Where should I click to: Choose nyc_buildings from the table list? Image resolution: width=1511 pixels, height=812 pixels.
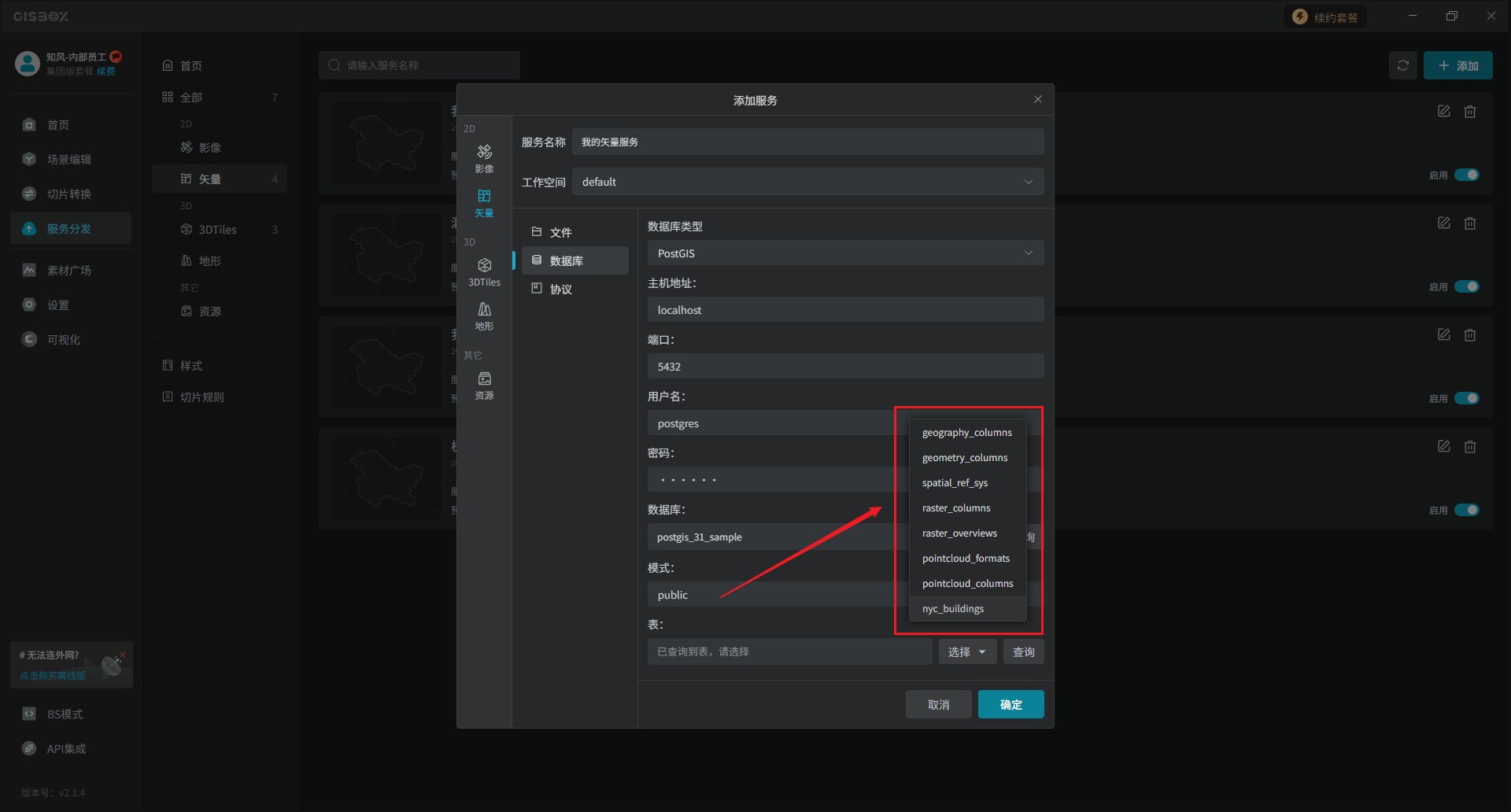tap(953, 608)
